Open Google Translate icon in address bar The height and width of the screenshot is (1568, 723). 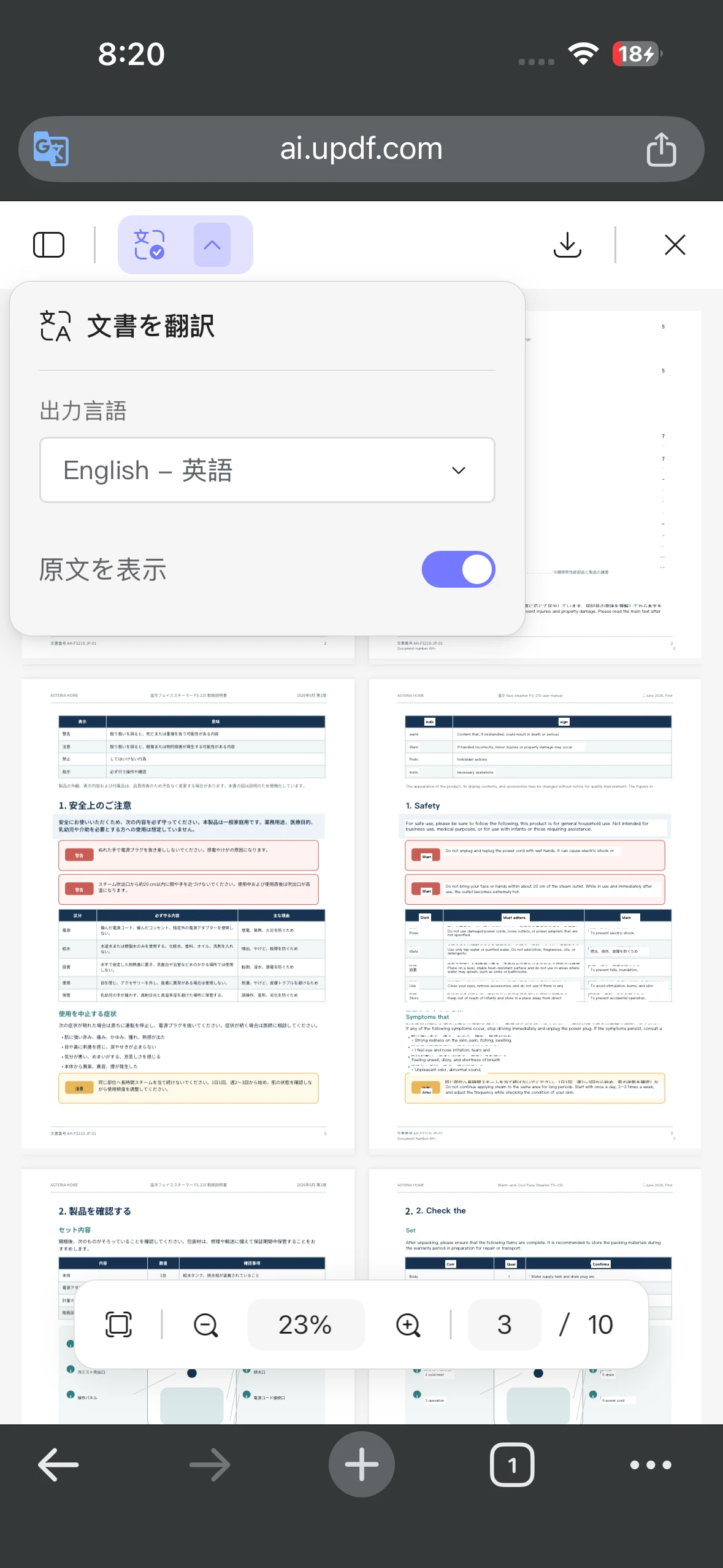(x=51, y=148)
